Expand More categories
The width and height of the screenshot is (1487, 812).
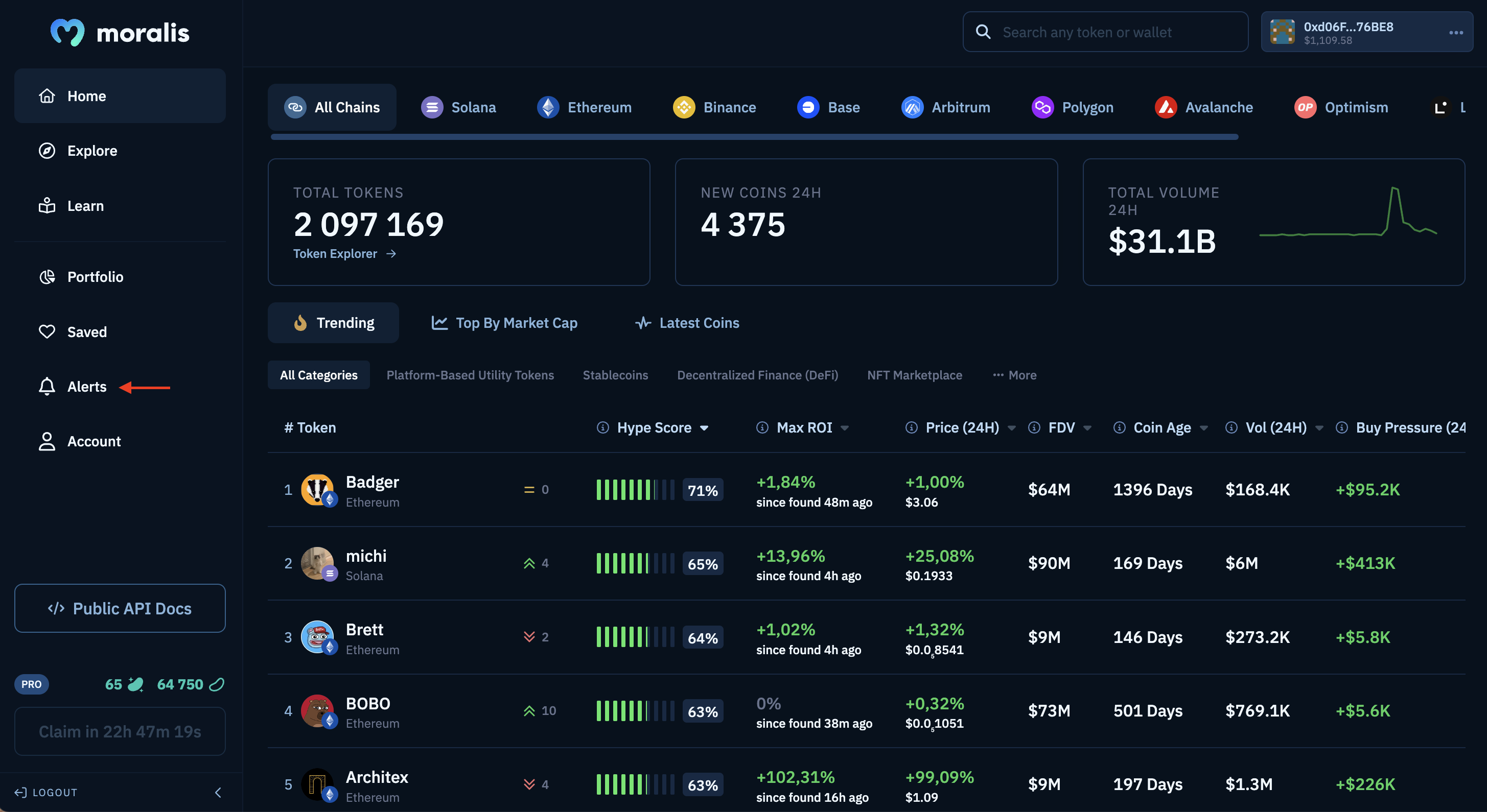[x=1014, y=375]
